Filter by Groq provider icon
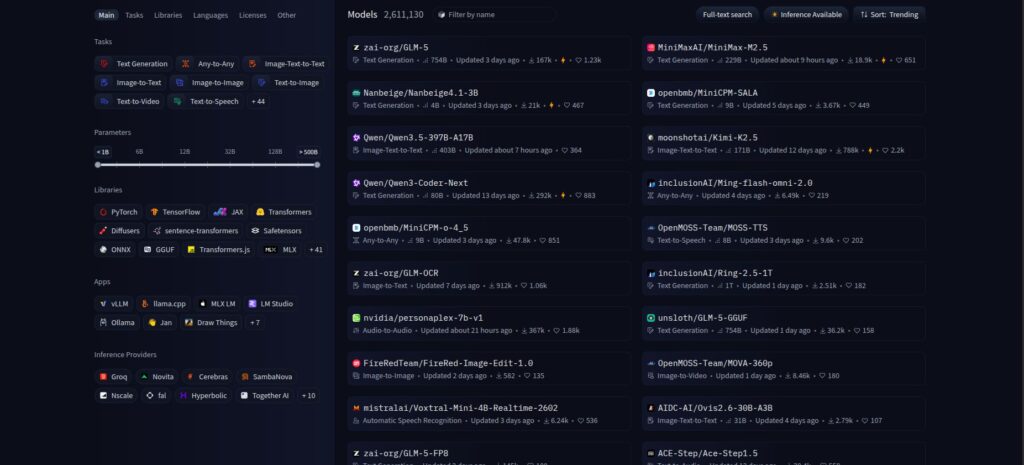Screen dimensions: 1024x465 pyautogui.click(x=103, y=377)
